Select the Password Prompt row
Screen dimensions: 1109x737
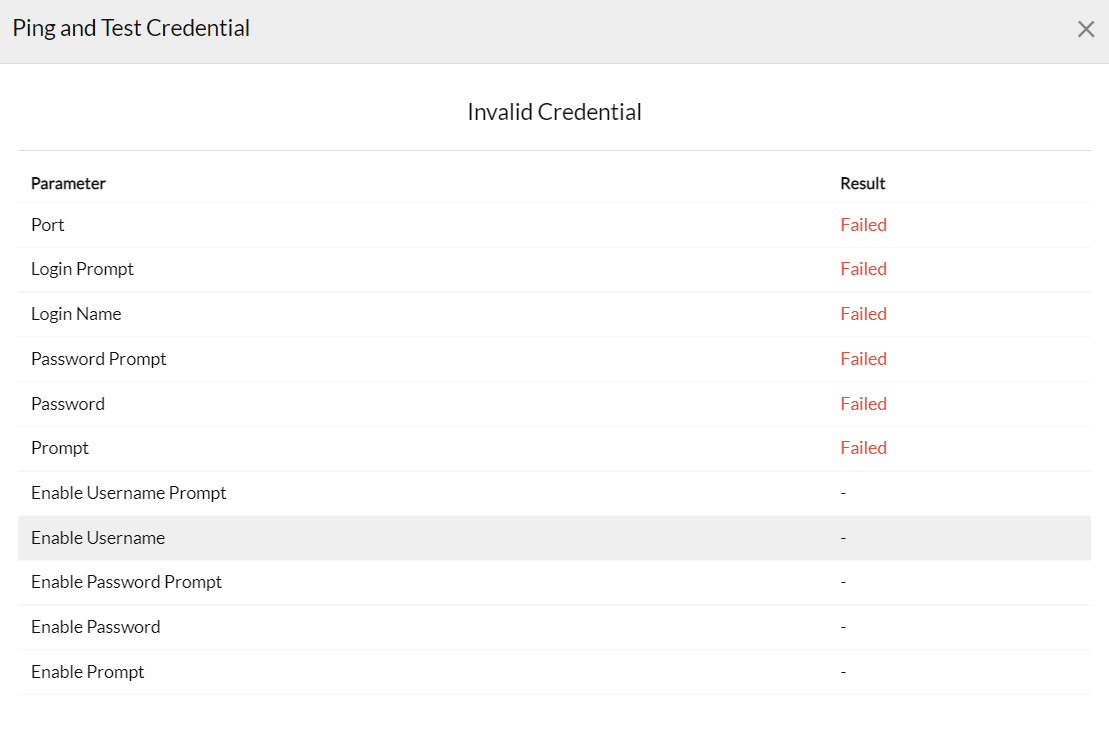(99, 359)
